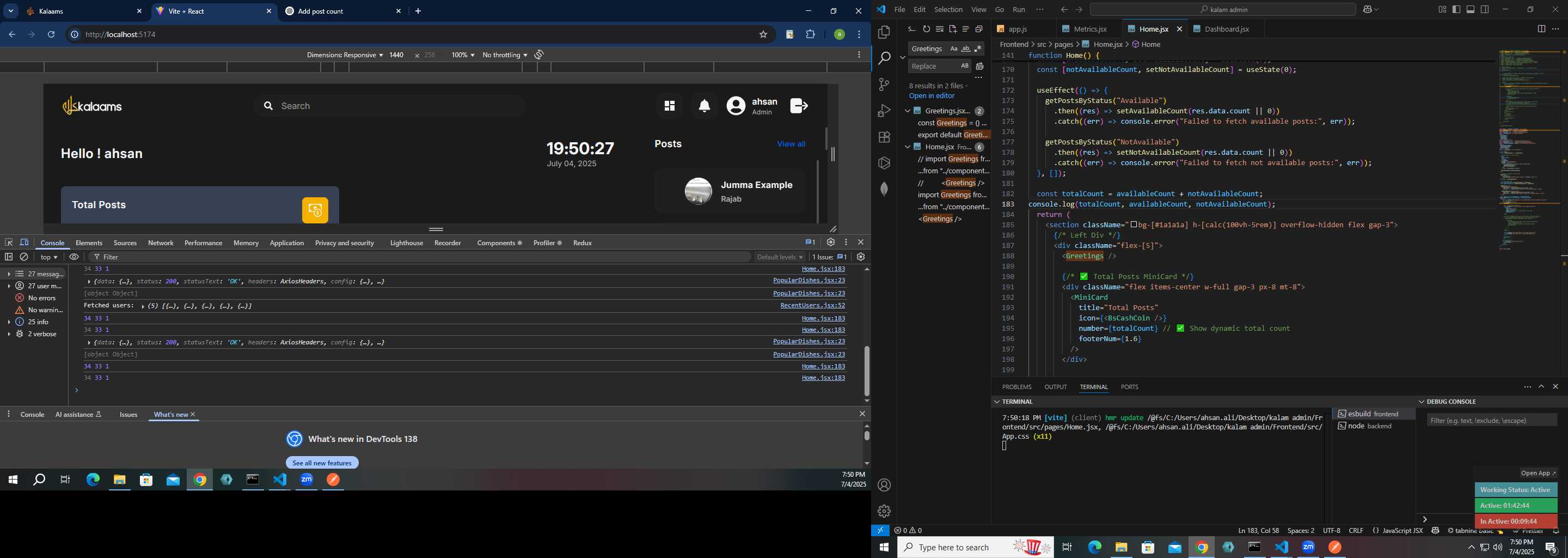Viewport: 1568px width, 558px height.
Task: Reload the localhost page
Action: pos(52,35)
